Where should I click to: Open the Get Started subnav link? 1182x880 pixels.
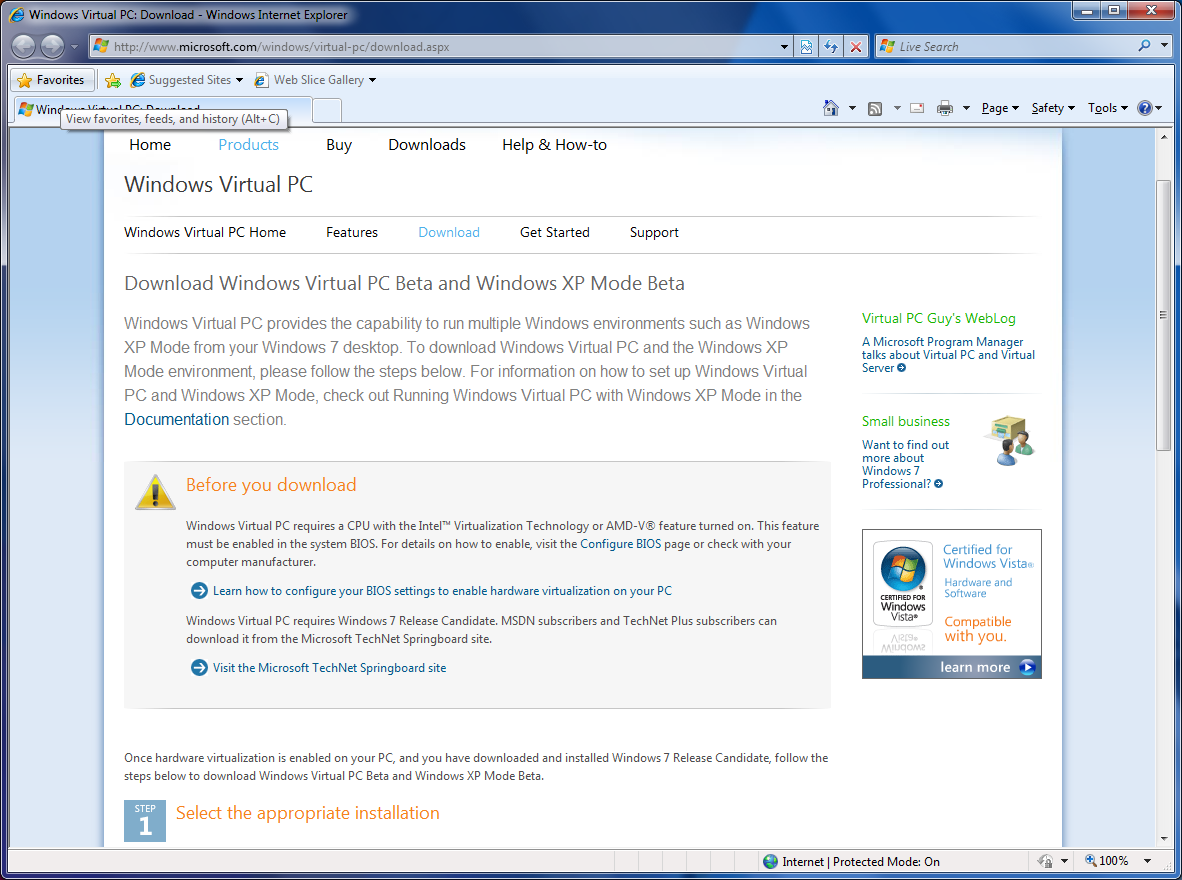pyautogui.click(x=555, y=233)
